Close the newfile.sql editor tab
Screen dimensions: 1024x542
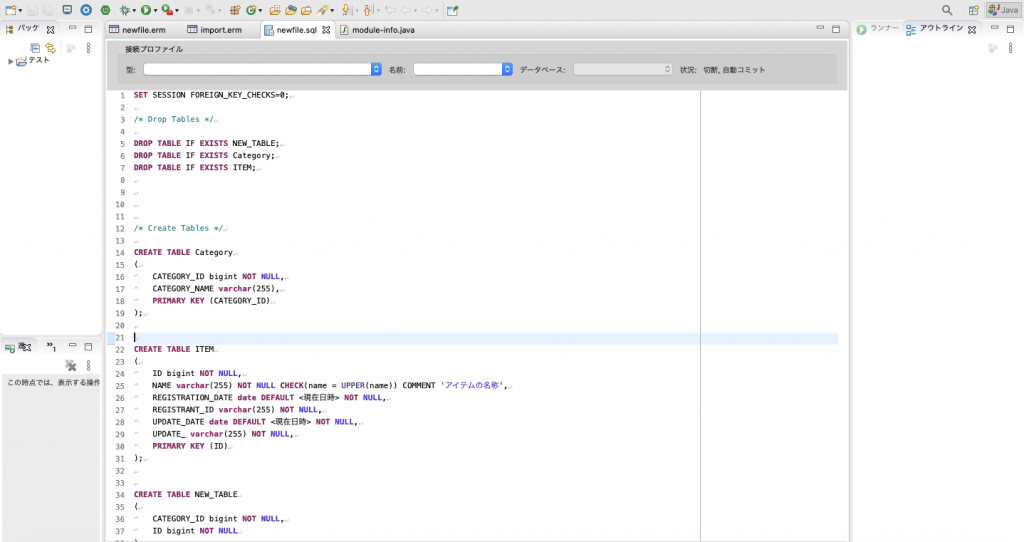click(326, 30)
